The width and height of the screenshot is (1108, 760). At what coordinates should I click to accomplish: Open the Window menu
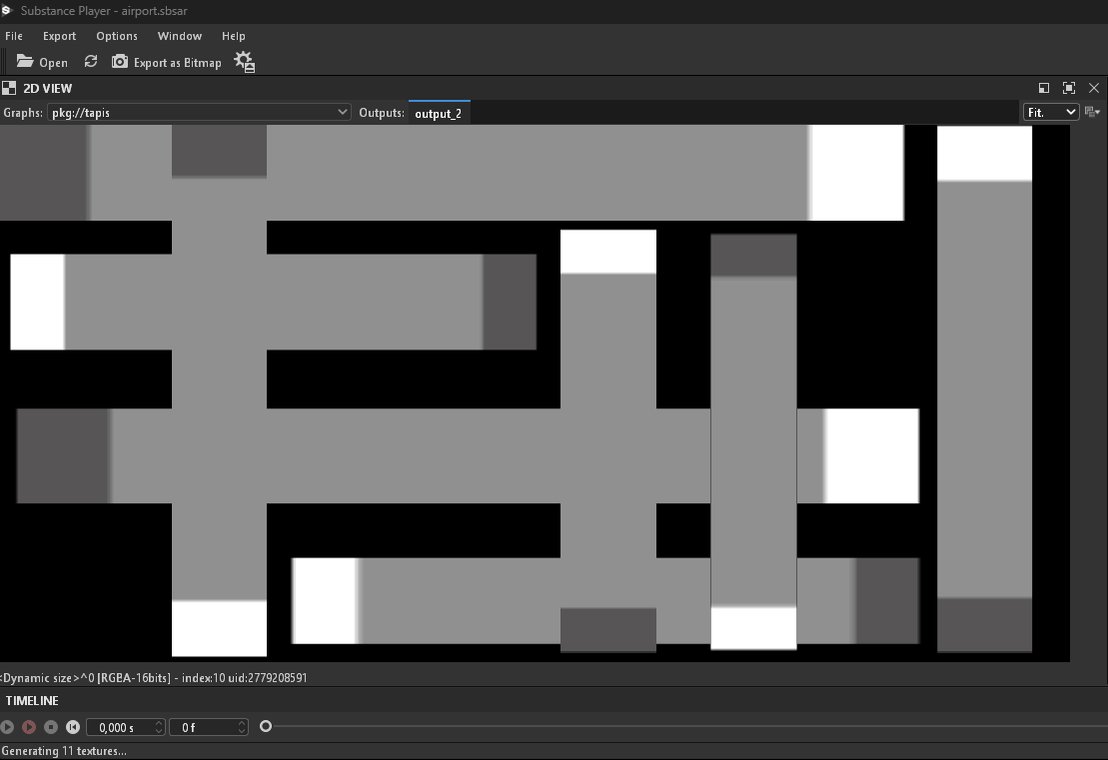tap(179, 36)
